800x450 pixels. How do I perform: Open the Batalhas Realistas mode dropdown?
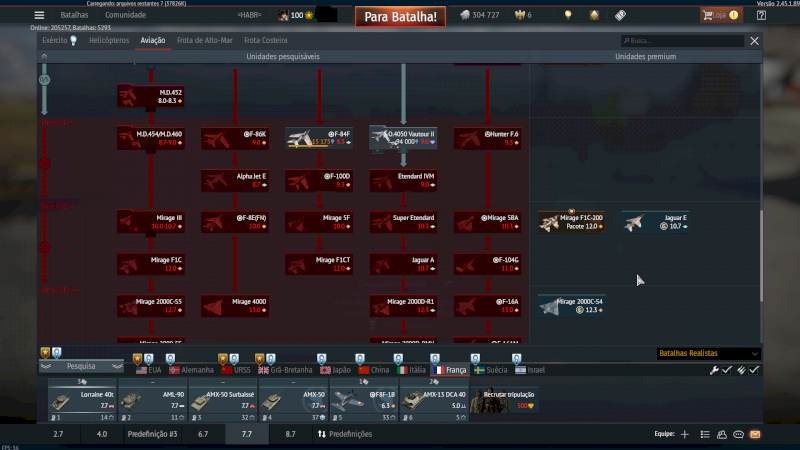(x=708, y=353)
